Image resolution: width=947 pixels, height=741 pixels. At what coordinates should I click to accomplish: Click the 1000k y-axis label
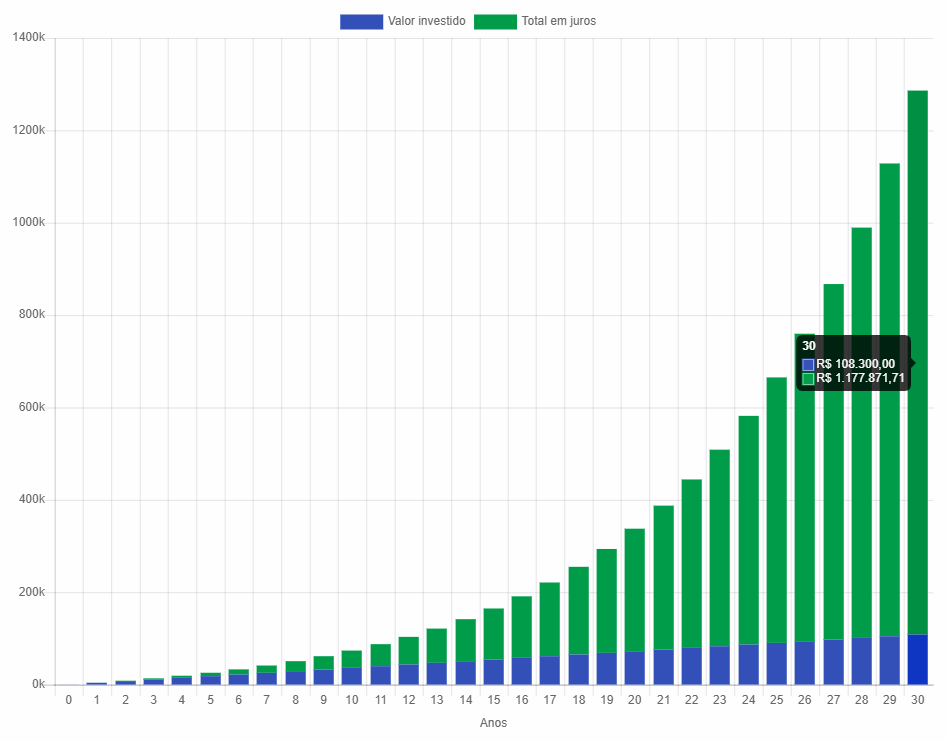tap(28, 222)
